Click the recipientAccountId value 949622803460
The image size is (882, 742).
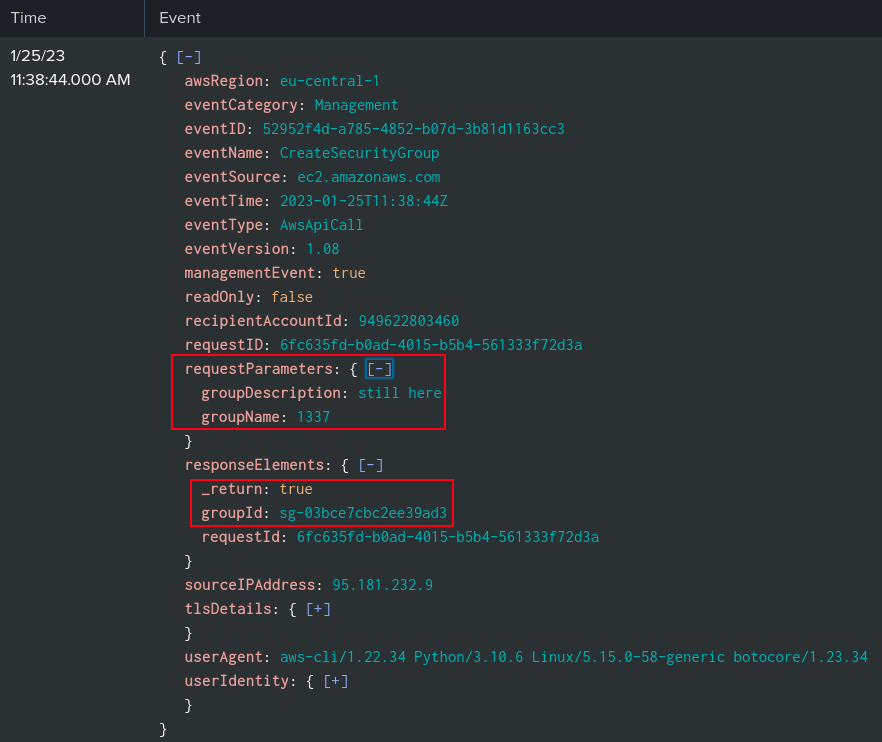(409, 321)
